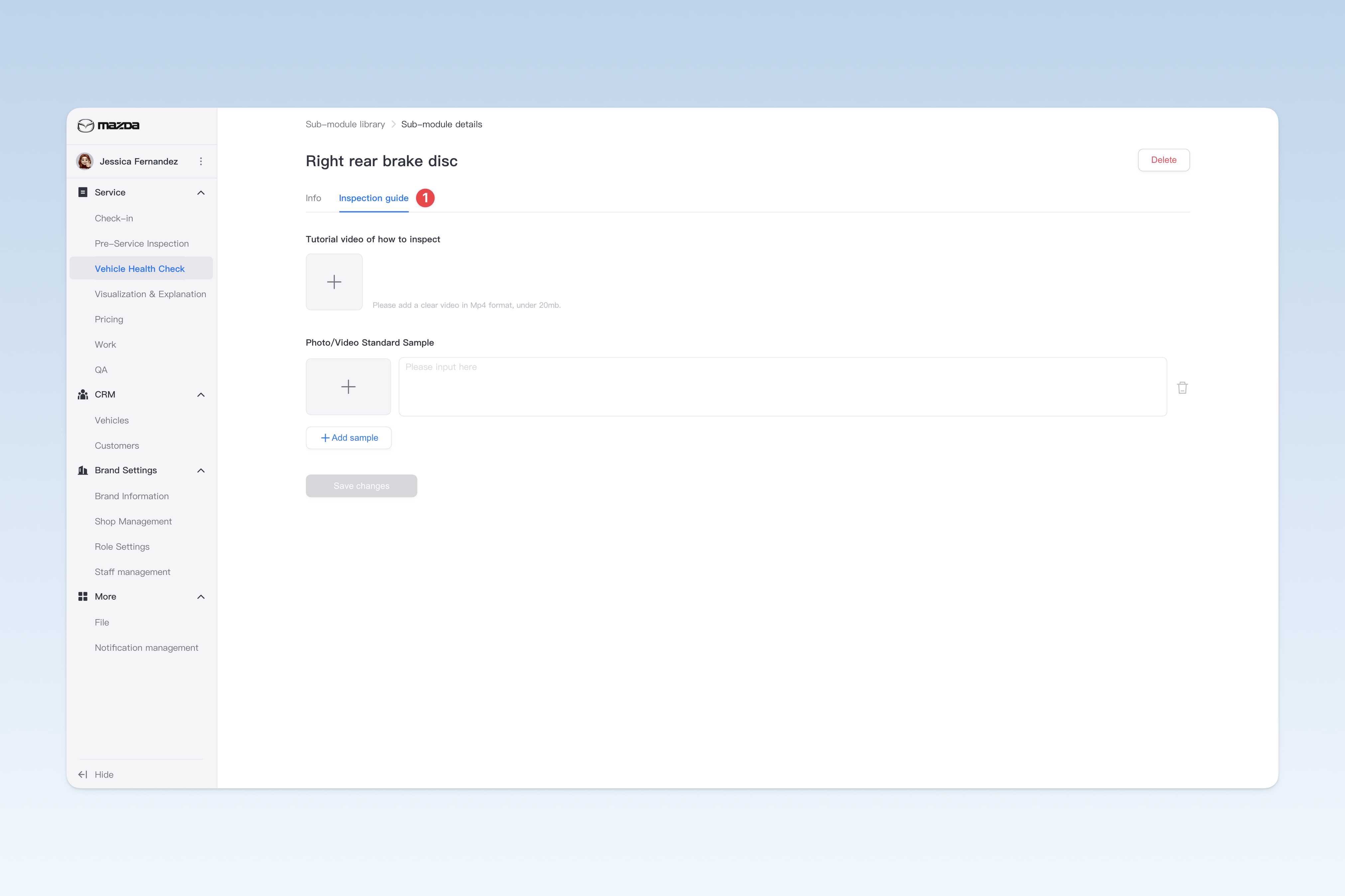
Task: Go back to Sub-module library breadcrumb
Action: (x=345, y=125)
